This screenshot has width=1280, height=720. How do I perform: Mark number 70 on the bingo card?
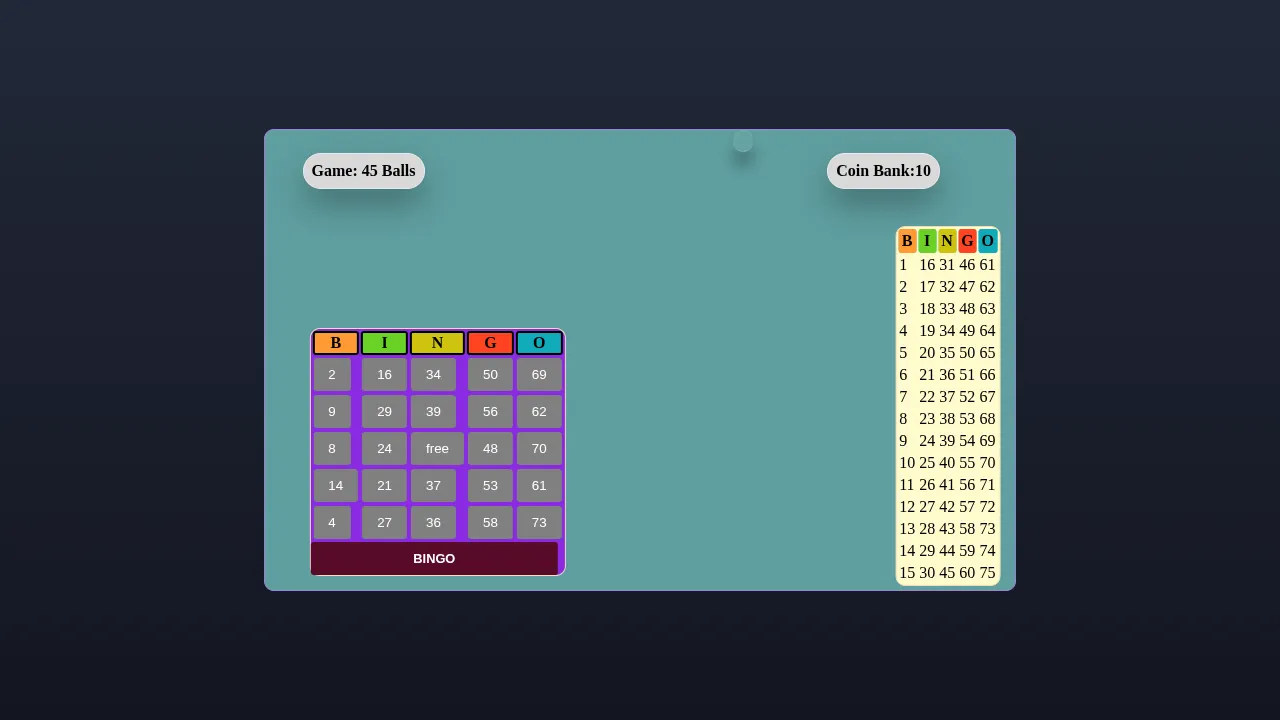click(x=539, y=449)
